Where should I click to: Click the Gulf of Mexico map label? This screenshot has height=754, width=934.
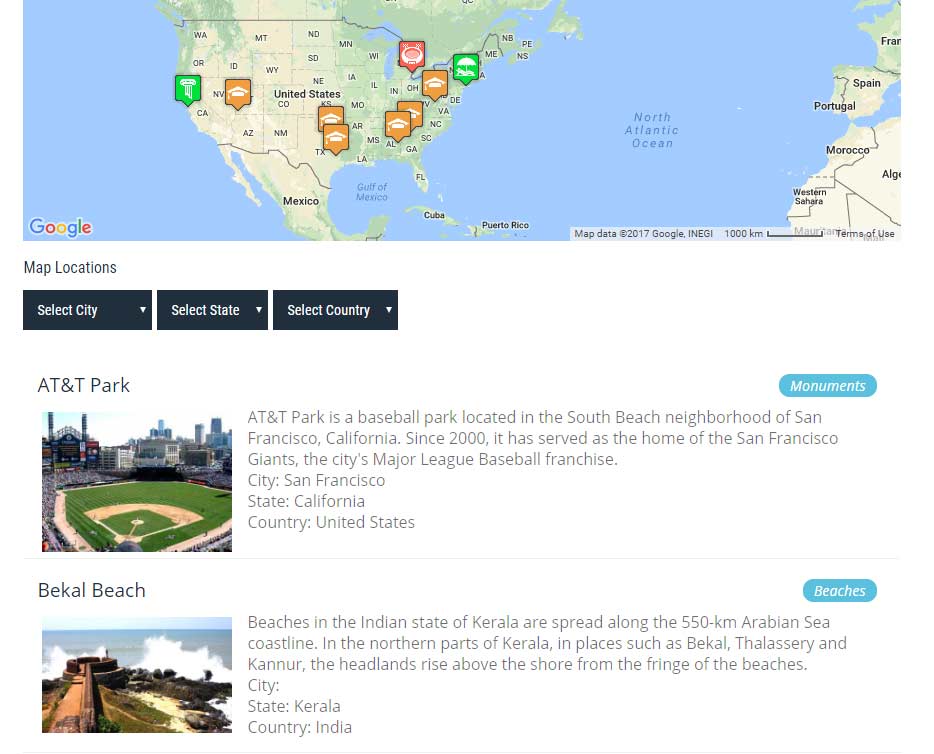[x=372, y=192]
